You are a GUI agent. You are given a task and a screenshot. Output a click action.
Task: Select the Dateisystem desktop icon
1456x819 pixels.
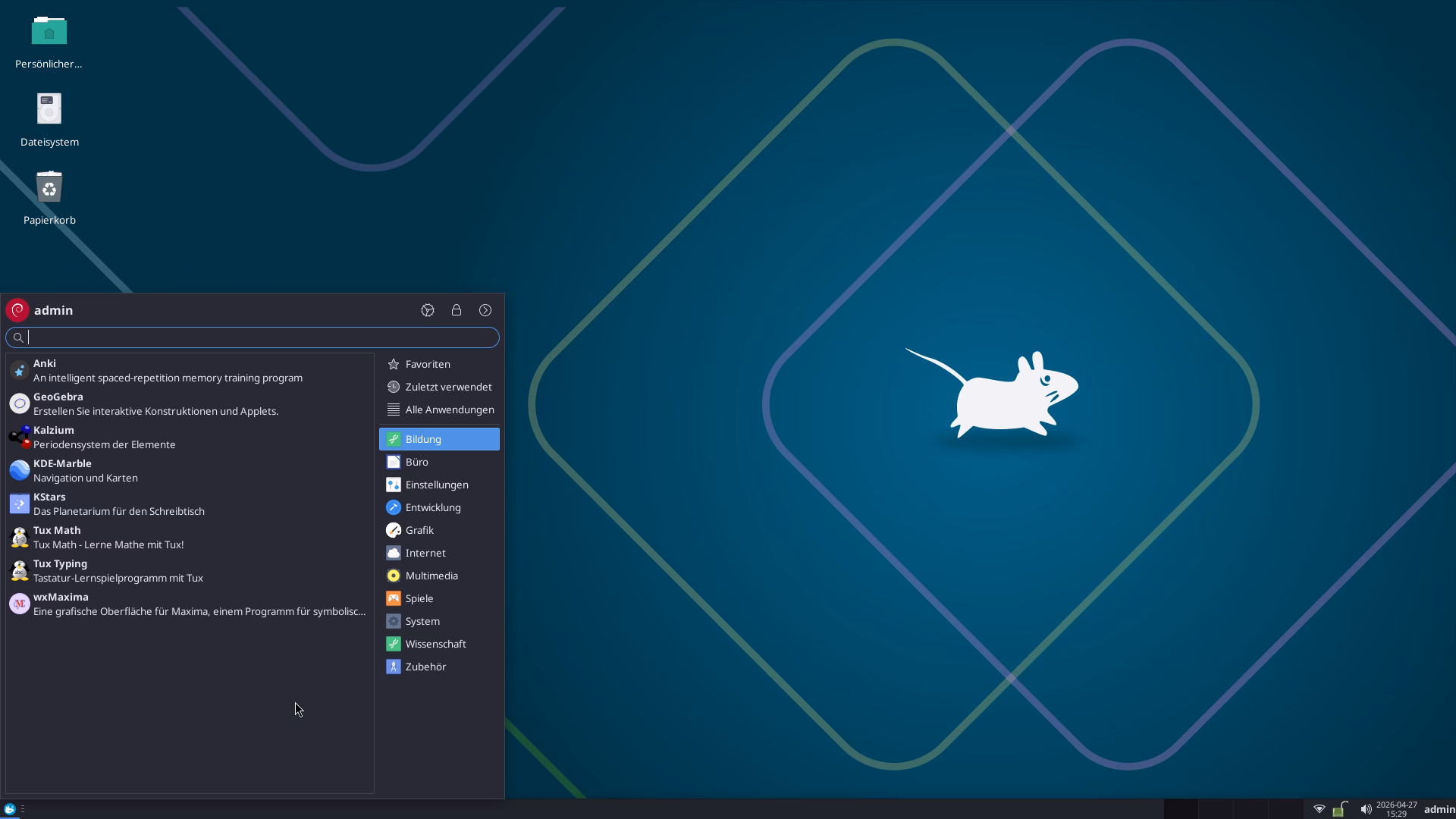[x=49, y=121]
